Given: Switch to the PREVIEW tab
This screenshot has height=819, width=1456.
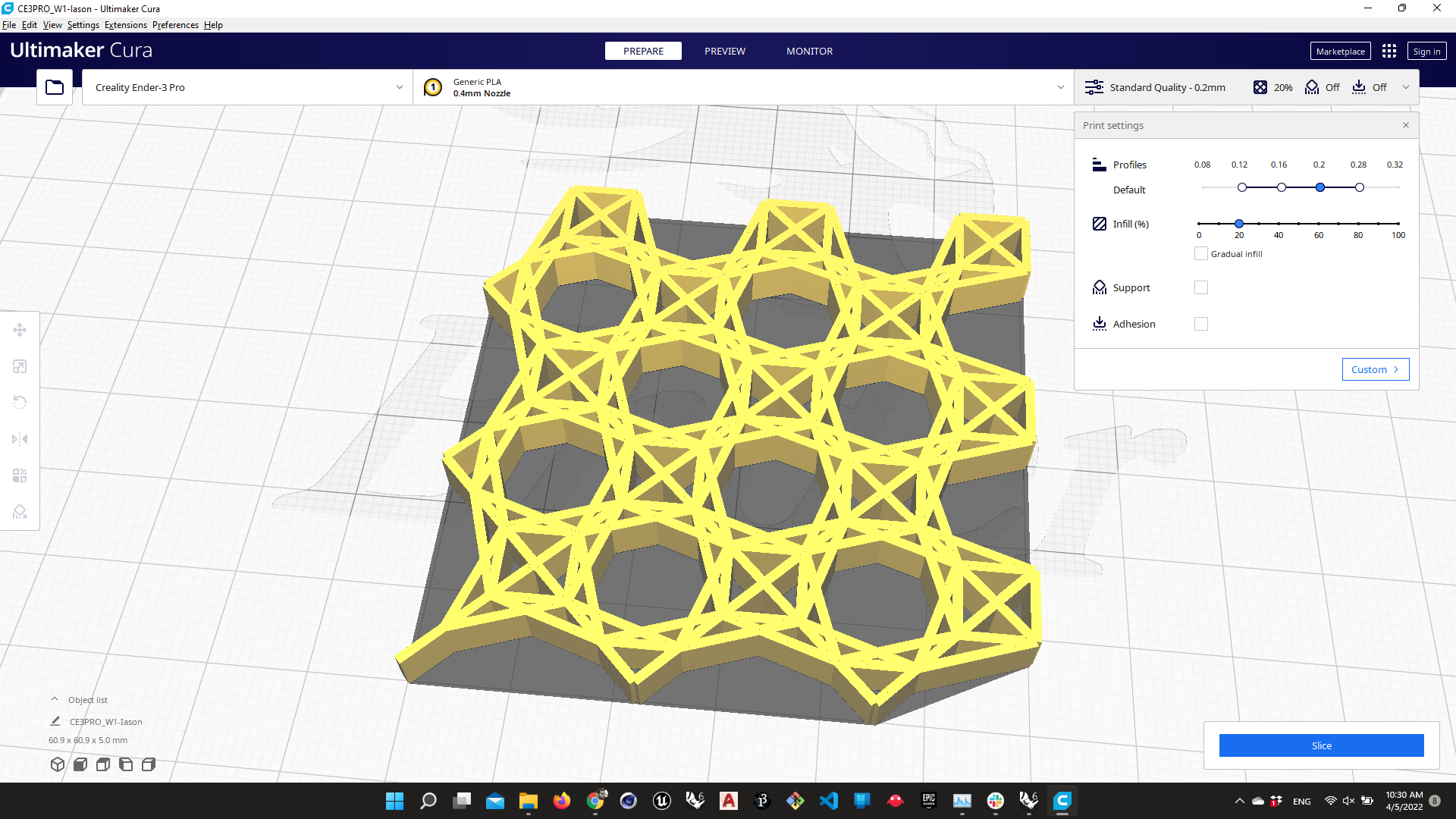Looking at the screenshot, I should coord(724,51).
